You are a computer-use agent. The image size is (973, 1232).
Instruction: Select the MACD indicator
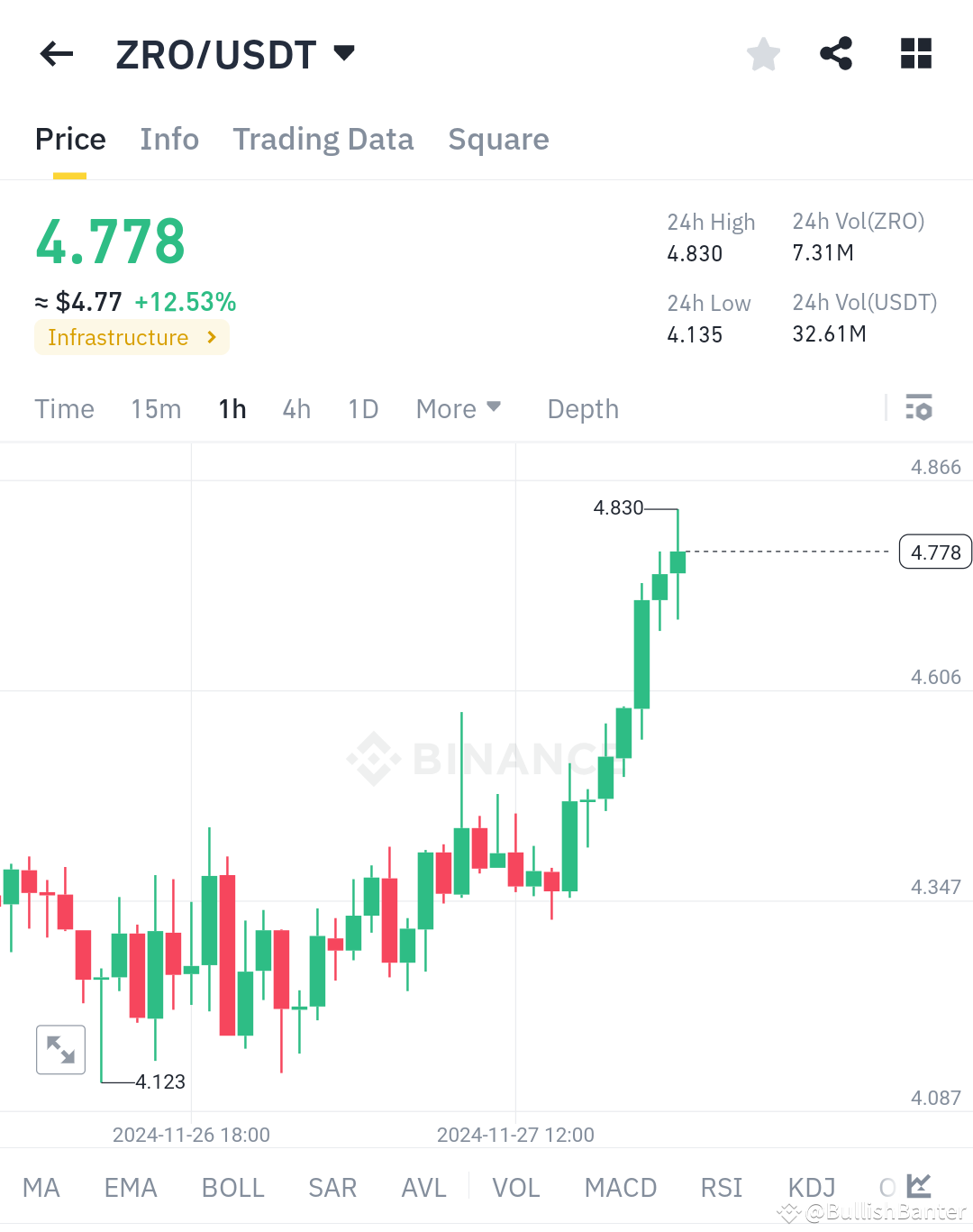(x=620, y=1187)
